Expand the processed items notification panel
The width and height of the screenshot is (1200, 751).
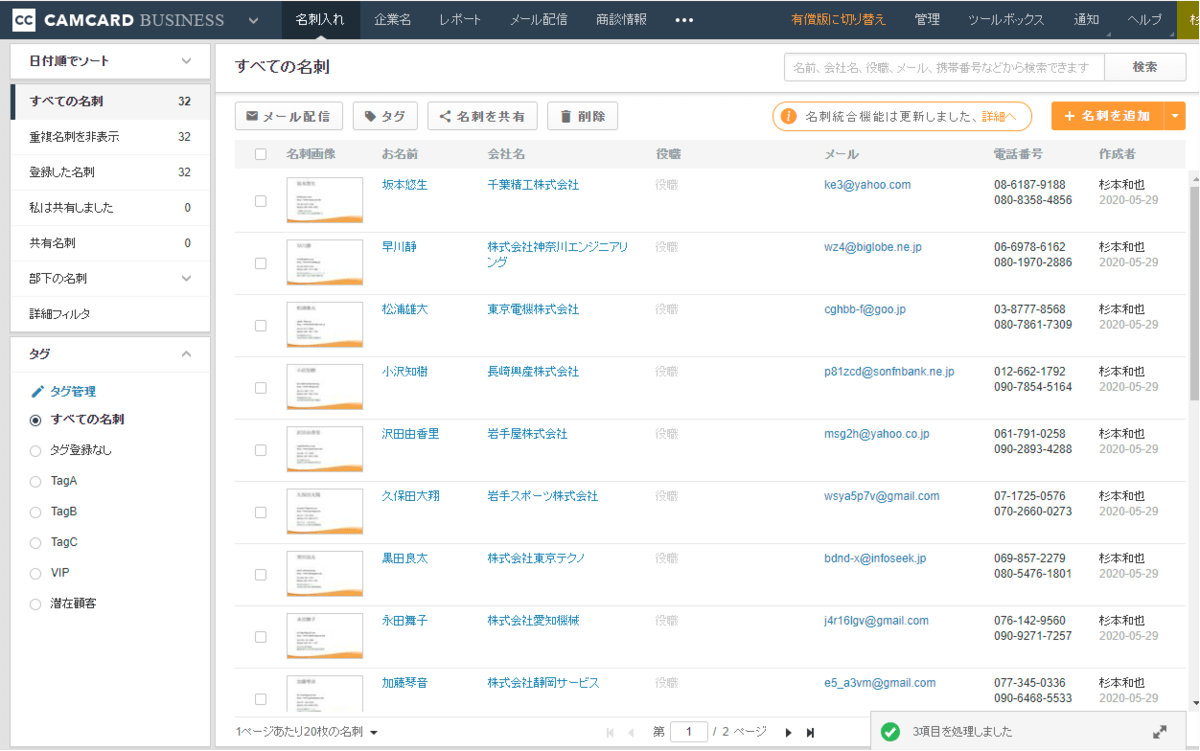[1159, 732]
